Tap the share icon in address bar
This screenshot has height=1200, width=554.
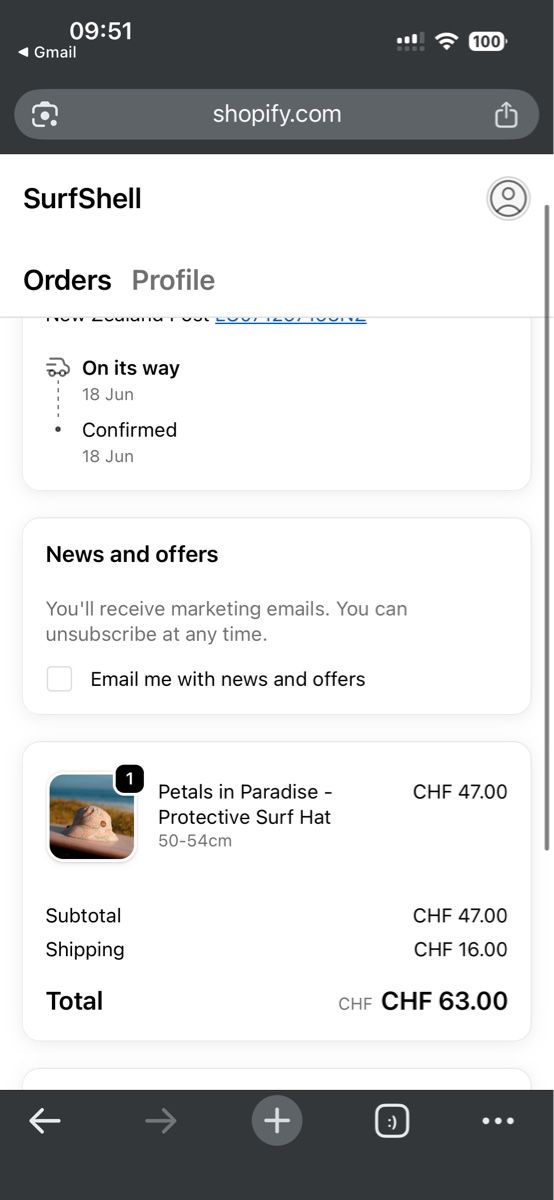click(x=506, y=114)
